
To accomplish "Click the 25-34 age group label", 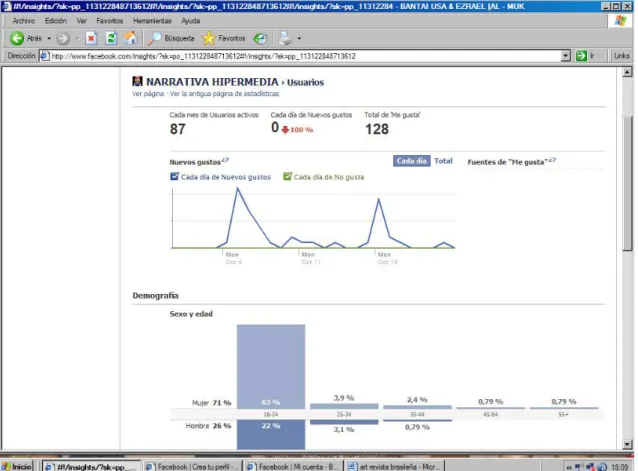I will [344, 414].
